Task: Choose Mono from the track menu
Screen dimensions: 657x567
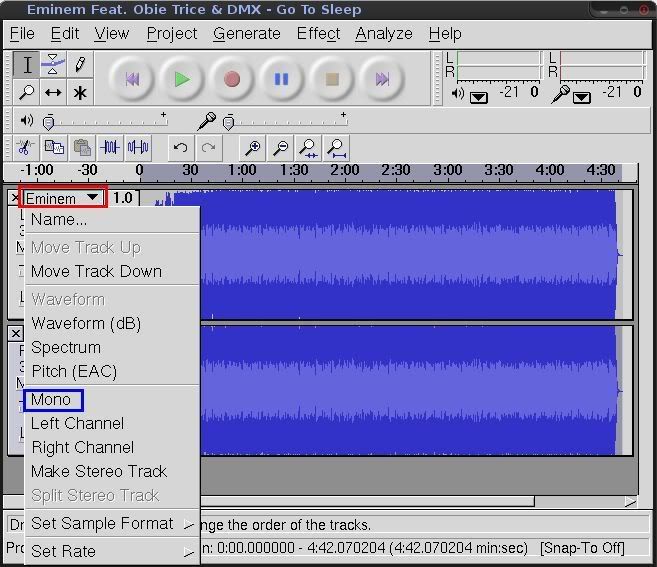Action: click(52, 399)
